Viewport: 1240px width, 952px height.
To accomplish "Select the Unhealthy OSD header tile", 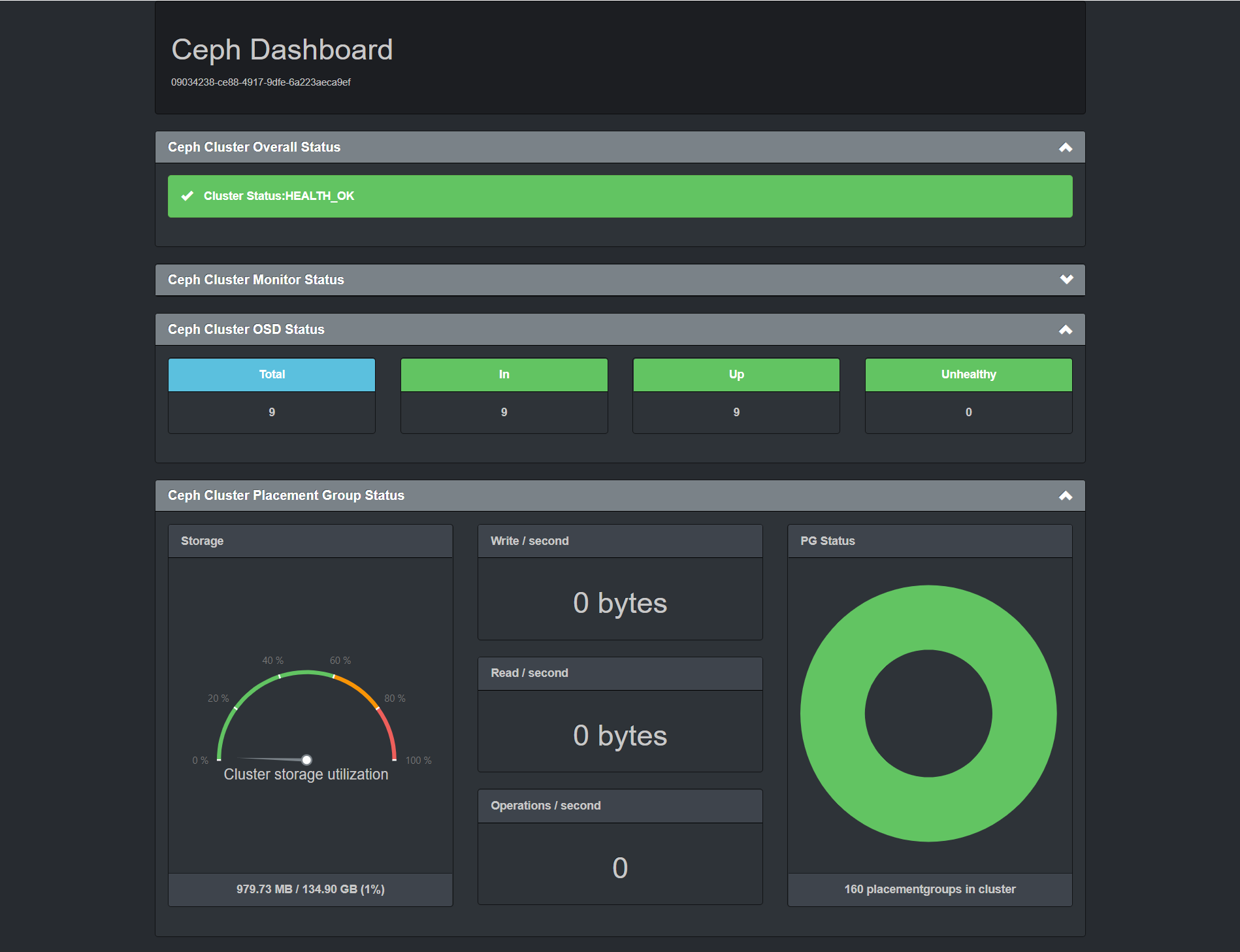I will (x=968, y=375).
